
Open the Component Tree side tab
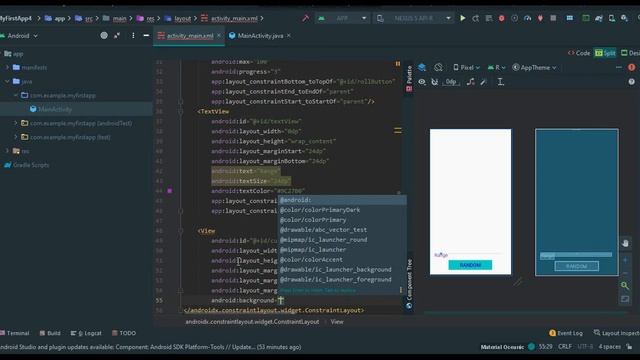point(409,284)
